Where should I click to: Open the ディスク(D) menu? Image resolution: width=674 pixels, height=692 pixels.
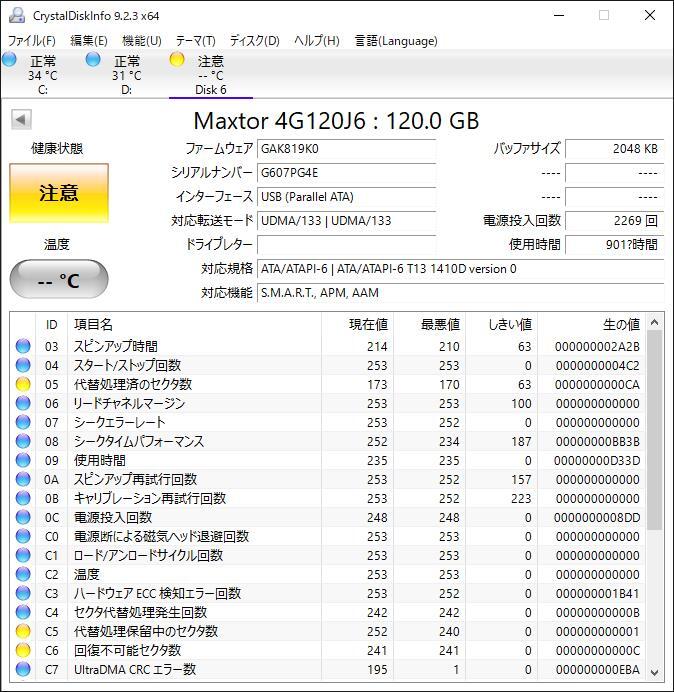pos(255,41)
